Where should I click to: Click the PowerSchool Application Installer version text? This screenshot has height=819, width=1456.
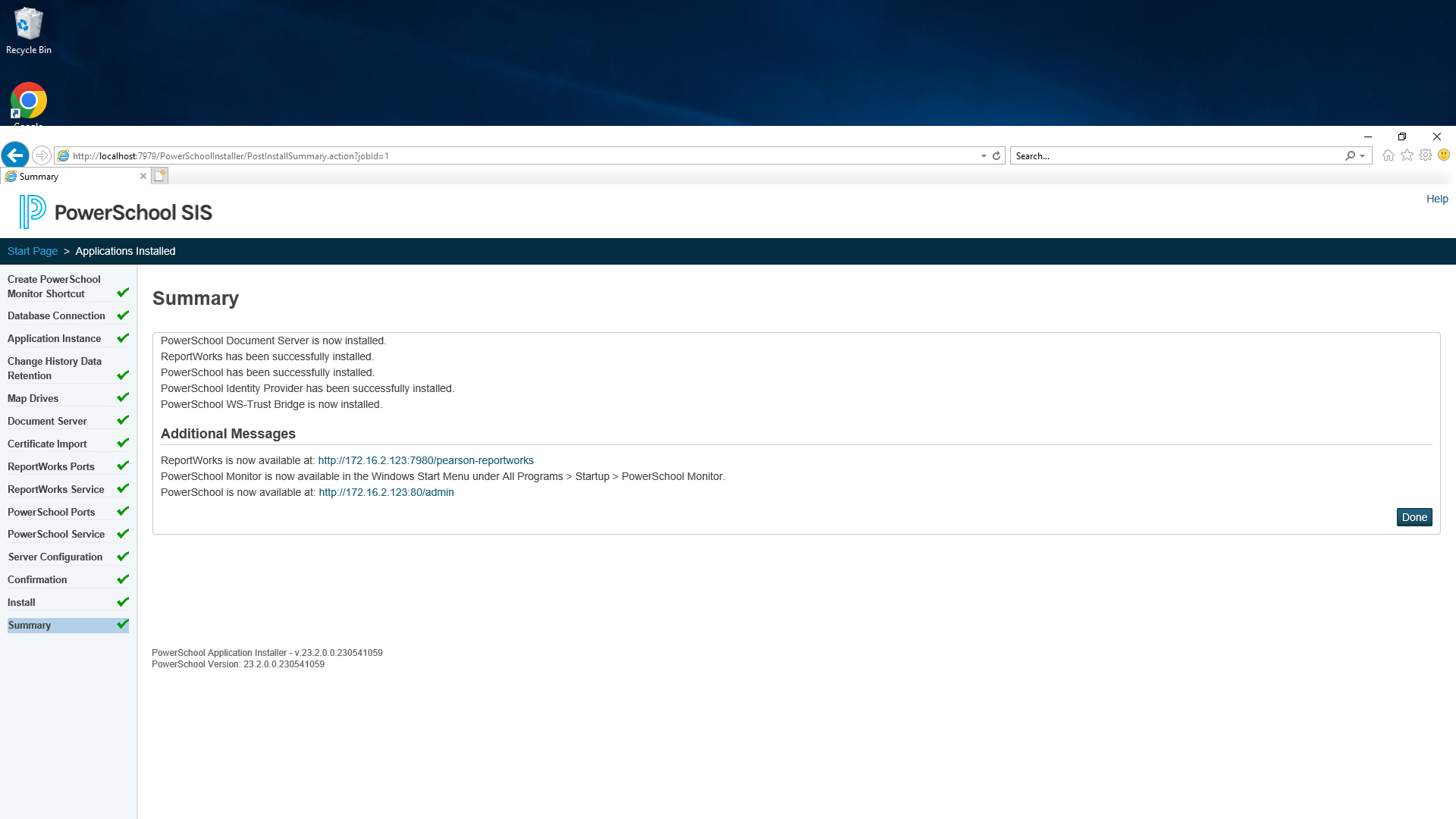pyautogui.click(x=267, y=653)
